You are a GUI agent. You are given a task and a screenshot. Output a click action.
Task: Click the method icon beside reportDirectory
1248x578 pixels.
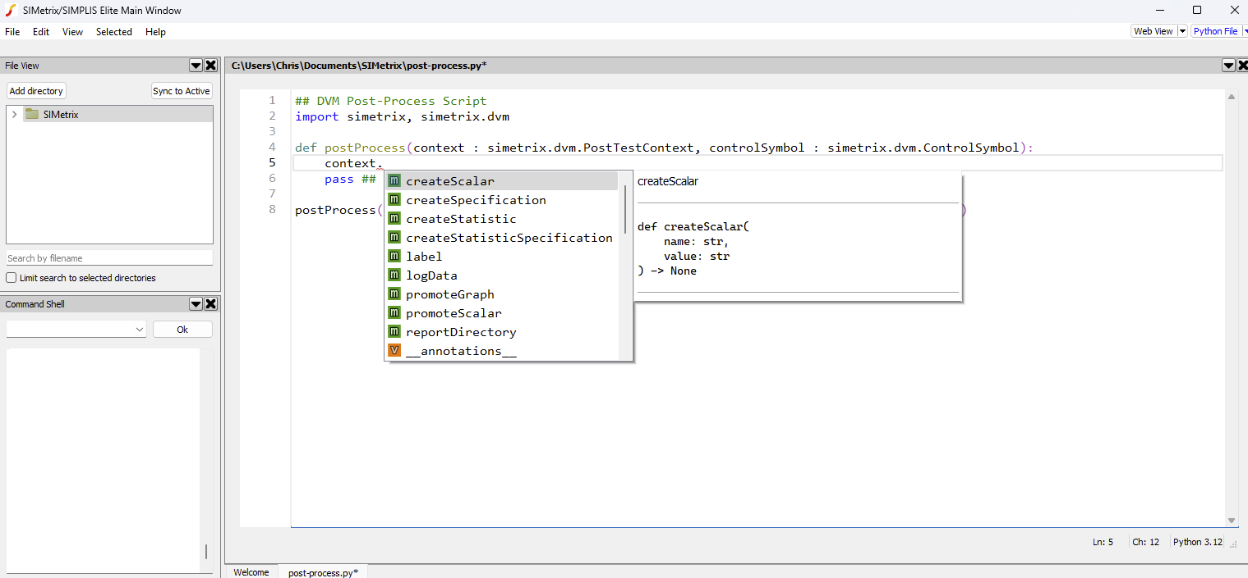coord(394,332)
